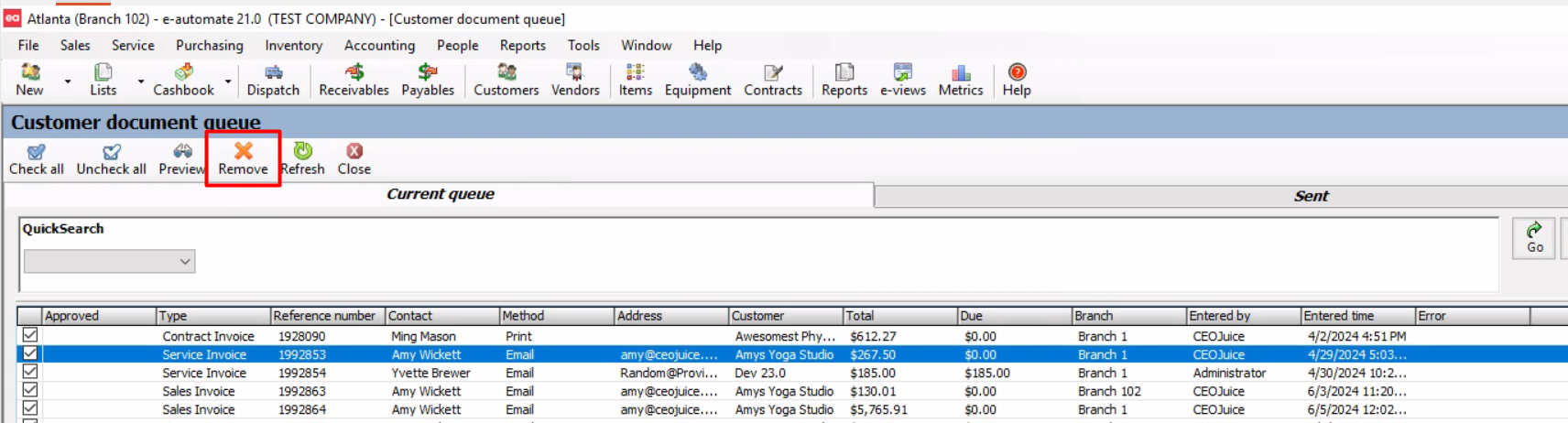Open the Items icon
1568x423 pixels.
click(x=636, y=80)
